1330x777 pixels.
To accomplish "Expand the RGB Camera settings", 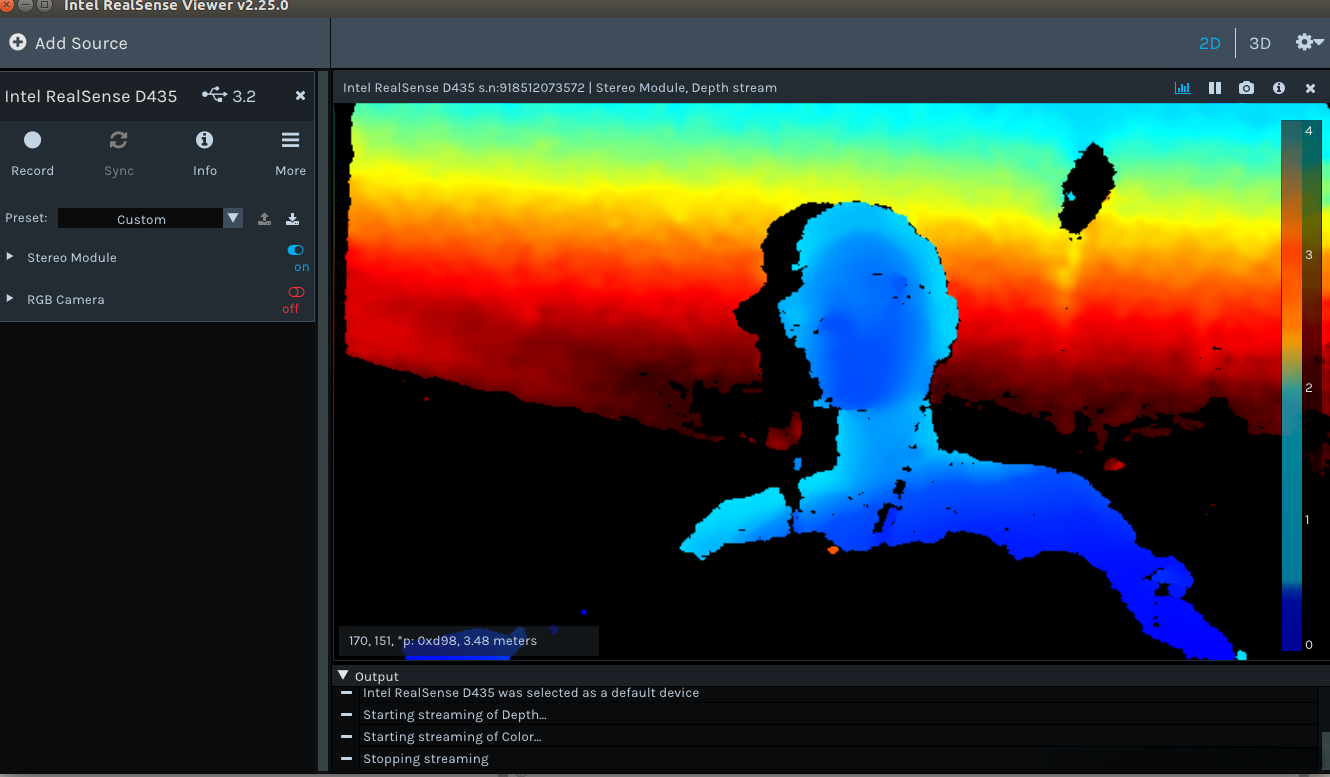I will coord(10,299).
